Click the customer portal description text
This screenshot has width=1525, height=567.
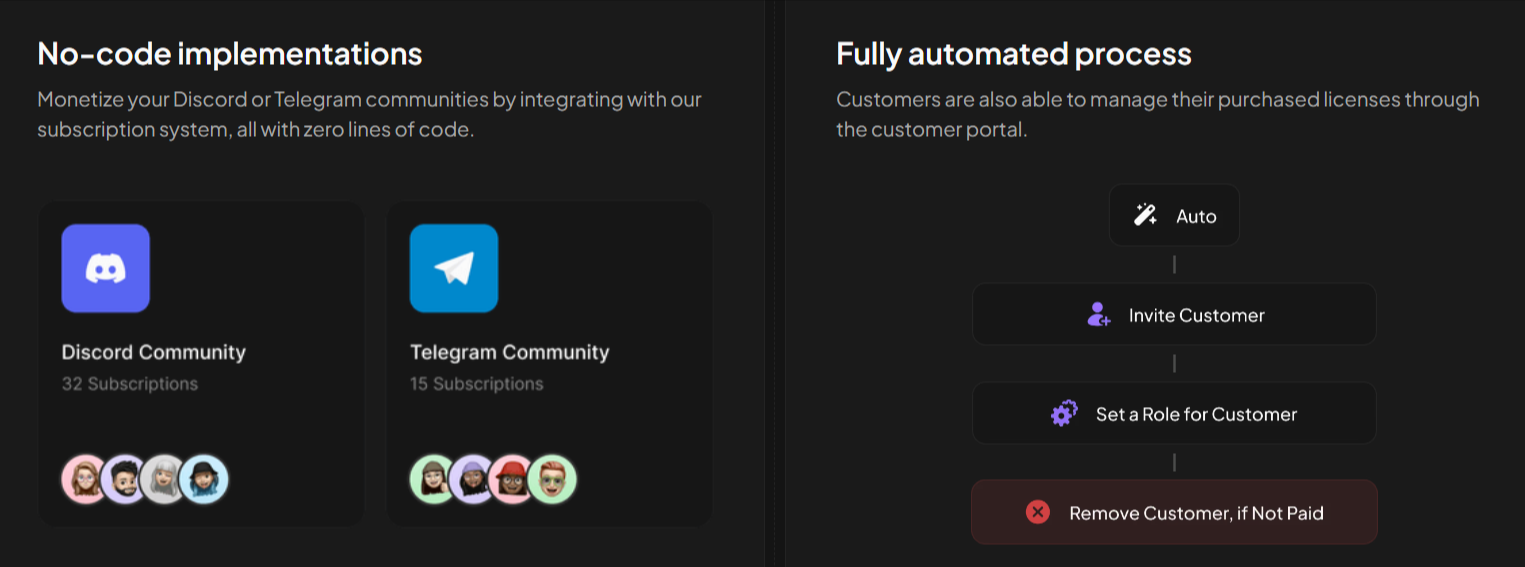point(1158,115)
